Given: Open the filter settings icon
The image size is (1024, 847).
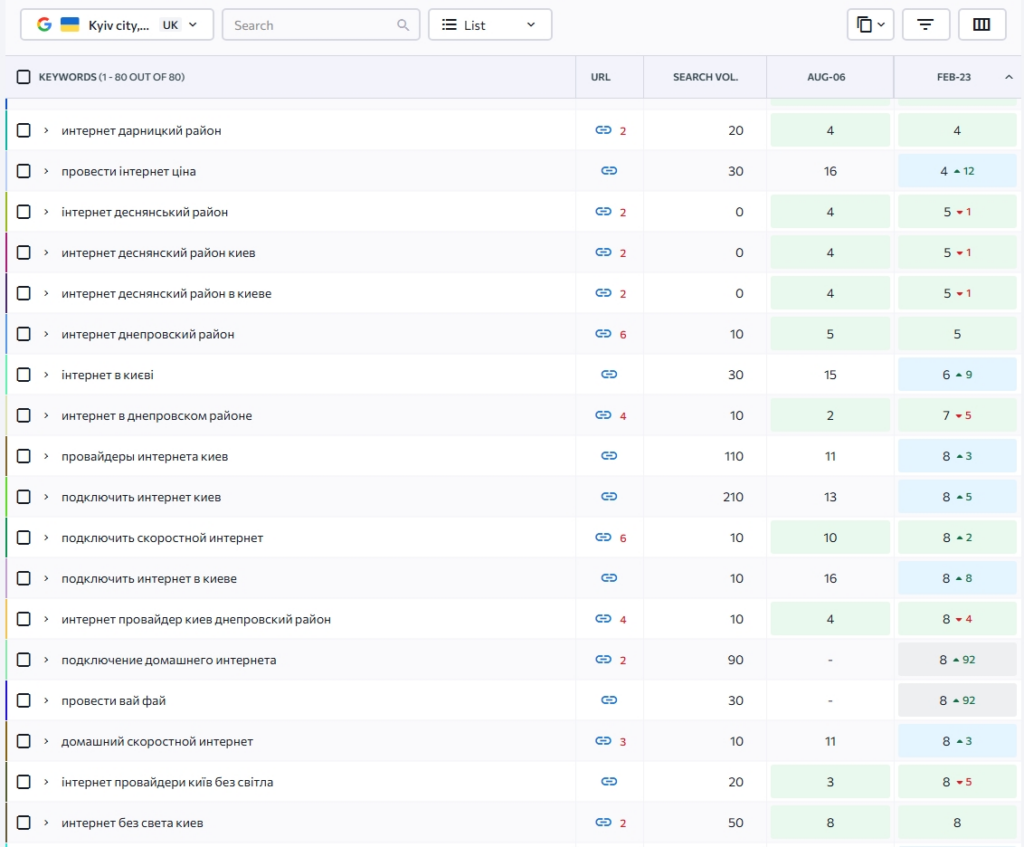Looking at the screenshot, I should pos(925,25).
